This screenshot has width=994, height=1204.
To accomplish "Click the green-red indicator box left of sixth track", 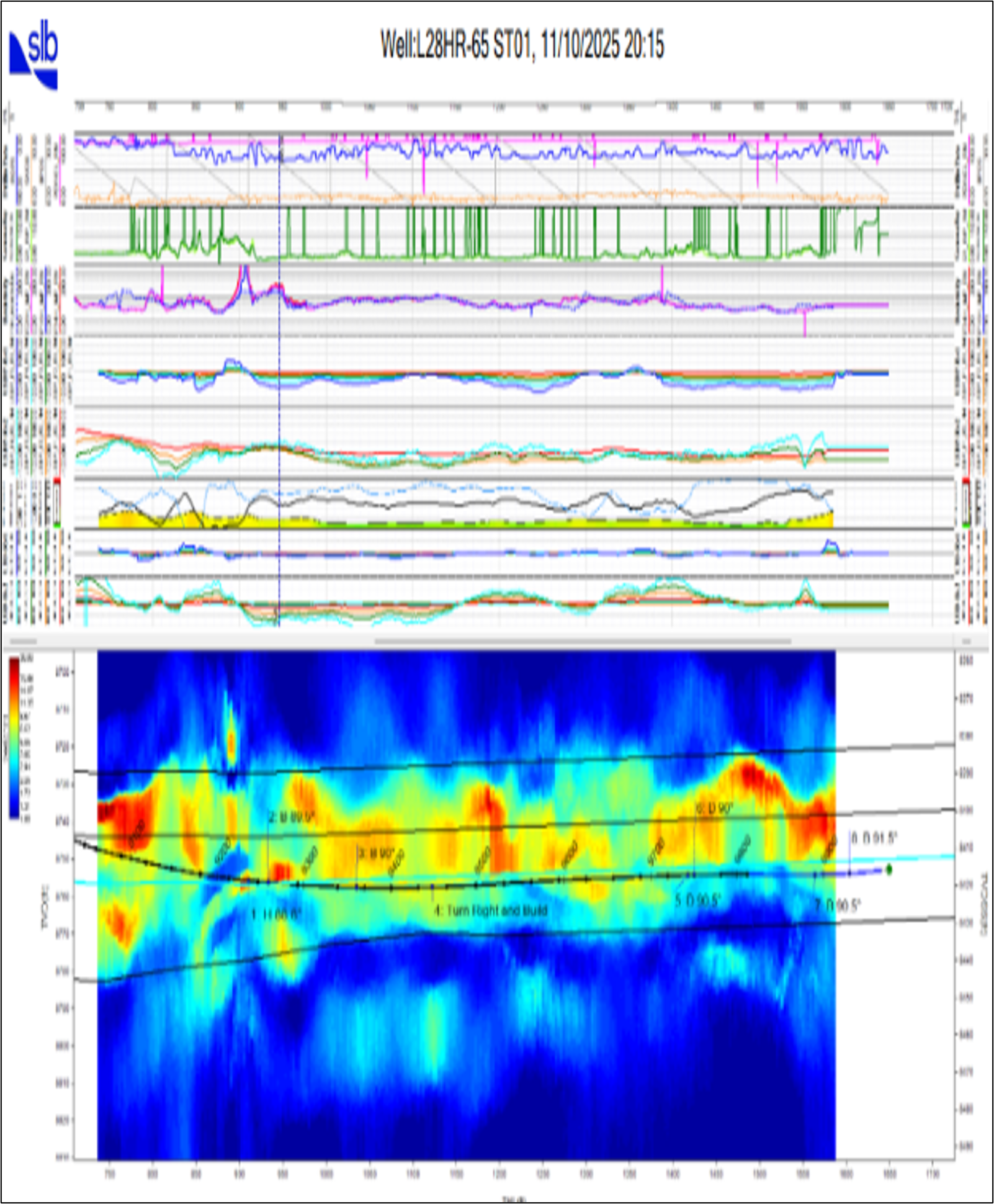I will pyautogui.click(x=57, y=503).
